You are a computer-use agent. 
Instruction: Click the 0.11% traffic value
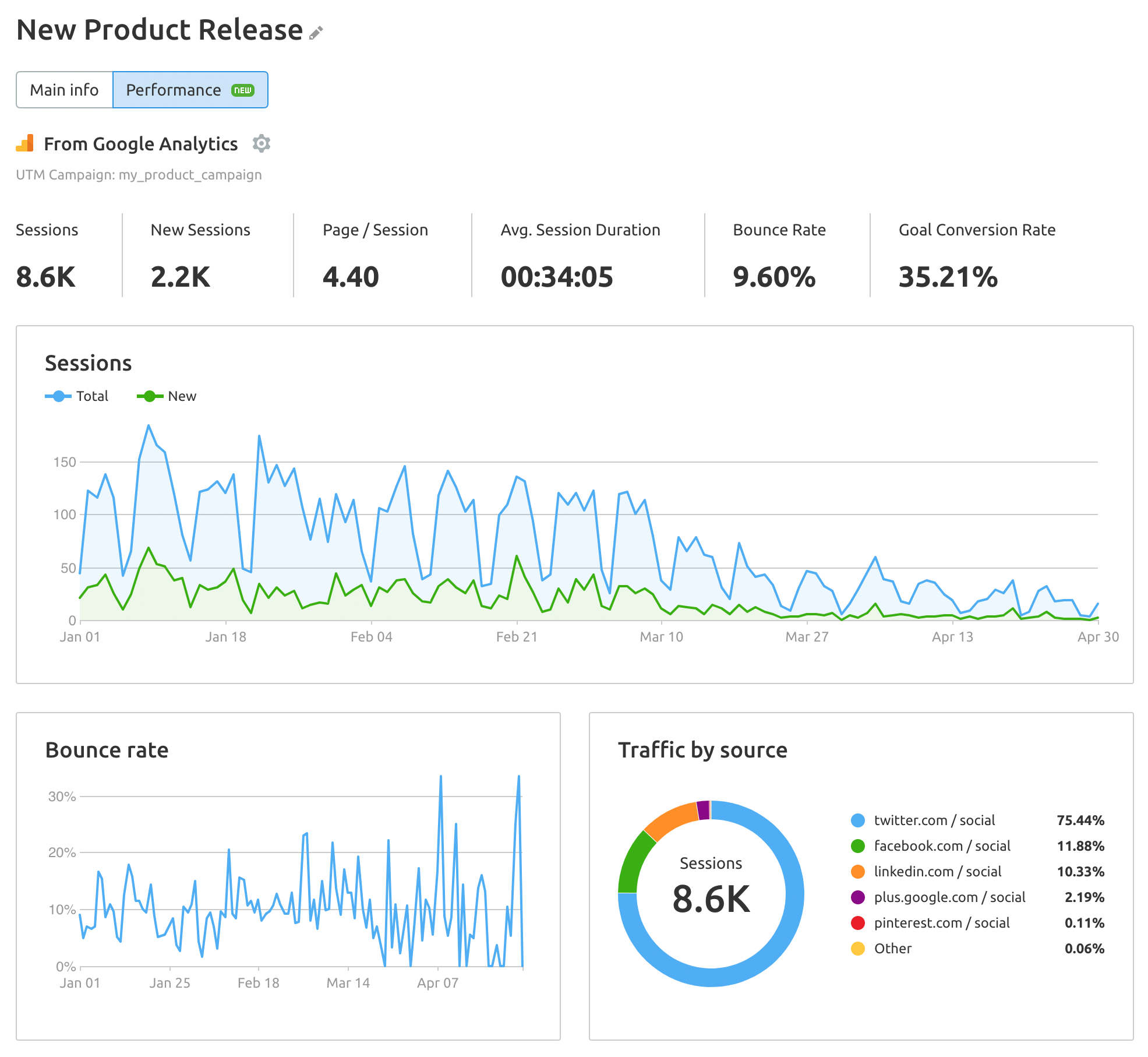(x=1085, y=923)
